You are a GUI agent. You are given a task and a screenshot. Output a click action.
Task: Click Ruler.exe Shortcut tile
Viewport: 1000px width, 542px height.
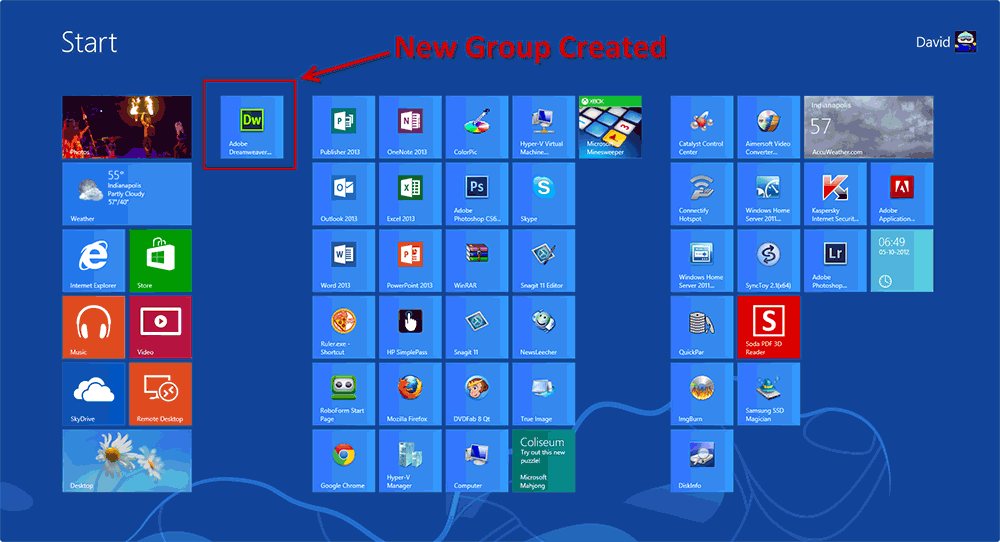(344, 327)
